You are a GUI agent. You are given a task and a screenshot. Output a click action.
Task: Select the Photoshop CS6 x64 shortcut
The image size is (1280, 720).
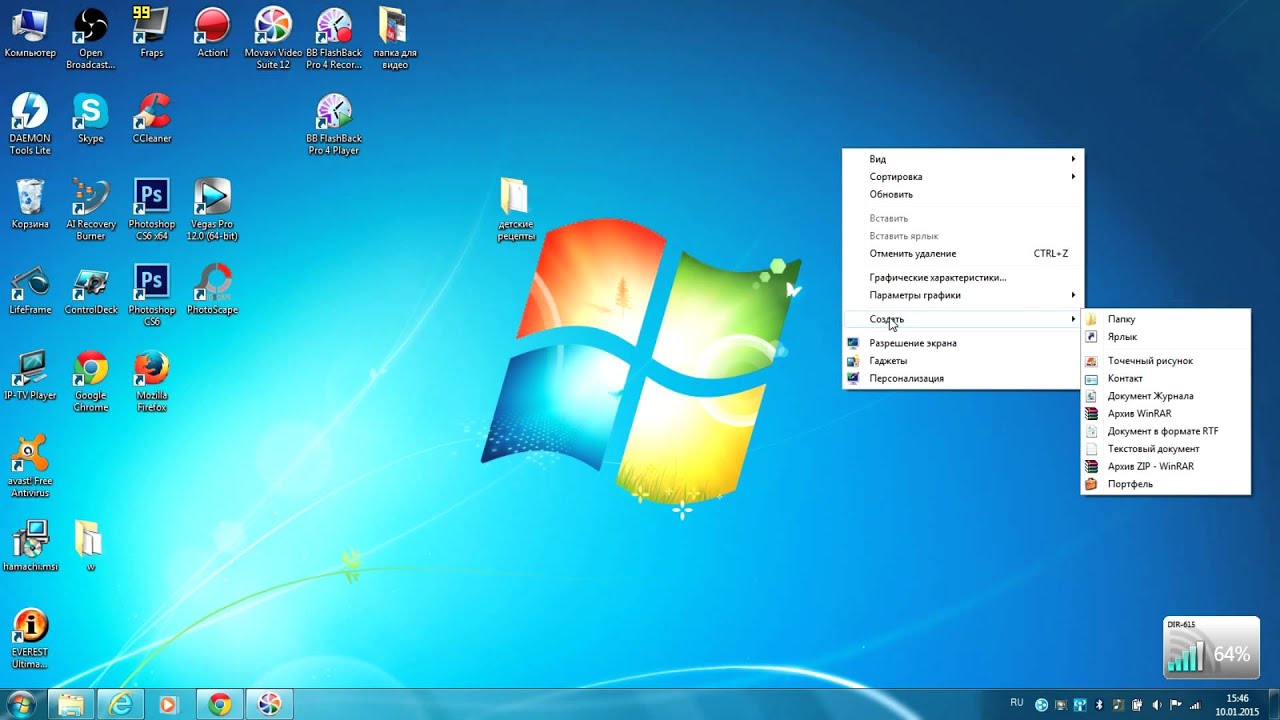click(152, 210)
